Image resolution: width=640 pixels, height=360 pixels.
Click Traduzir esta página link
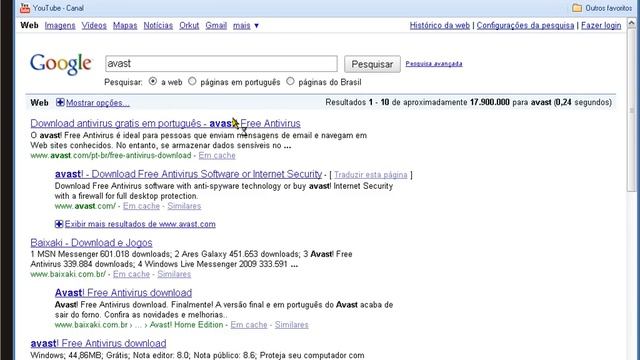pos(371,175)
